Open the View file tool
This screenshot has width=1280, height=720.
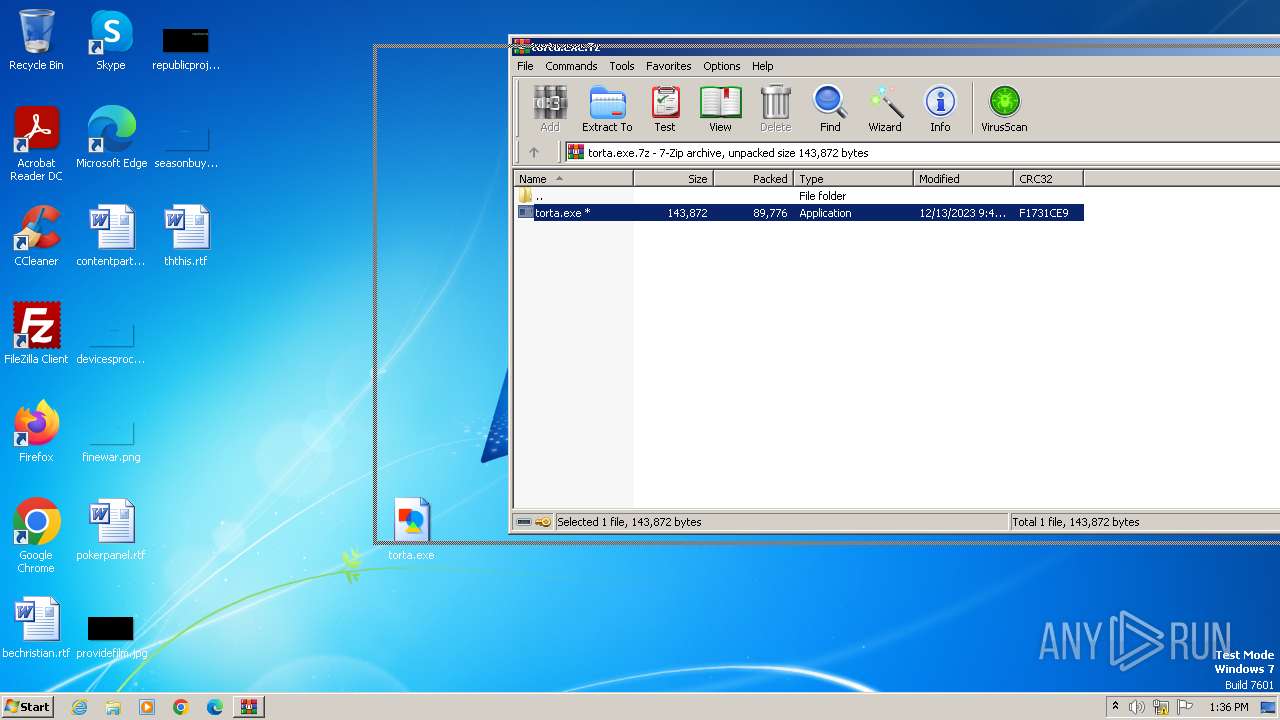click(x=720, y=108)
